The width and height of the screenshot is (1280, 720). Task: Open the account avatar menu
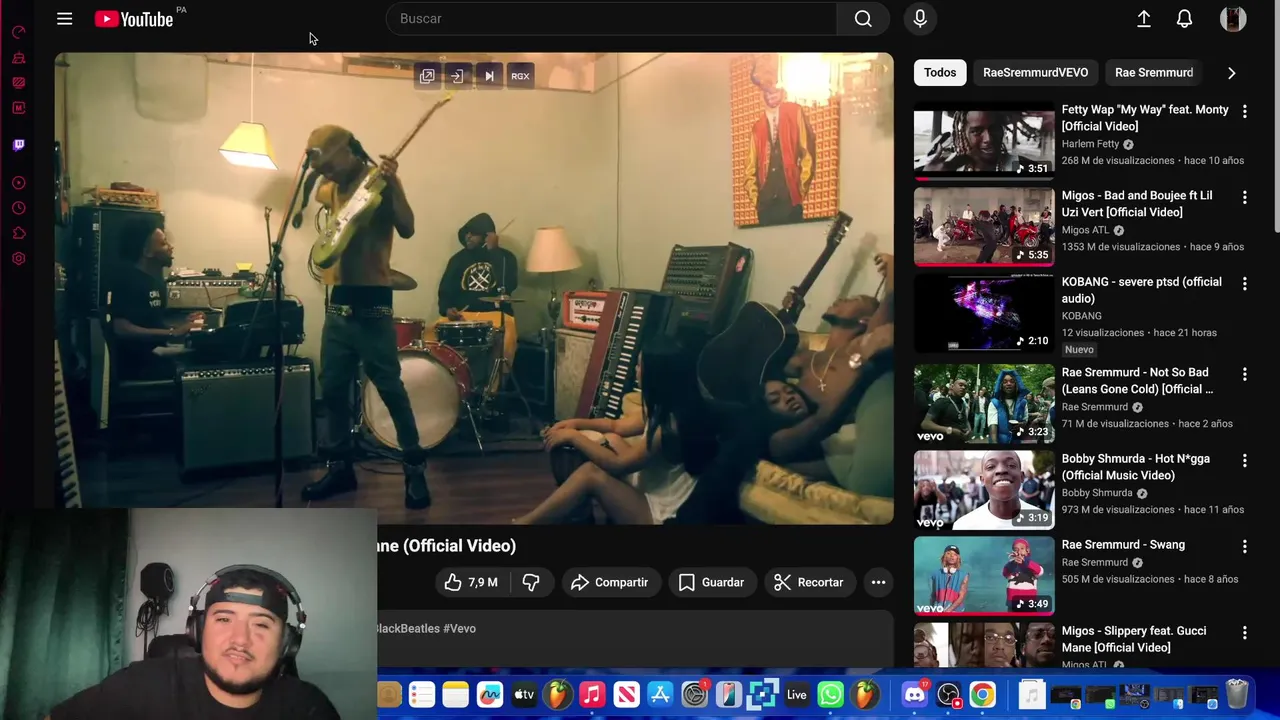1233,18
